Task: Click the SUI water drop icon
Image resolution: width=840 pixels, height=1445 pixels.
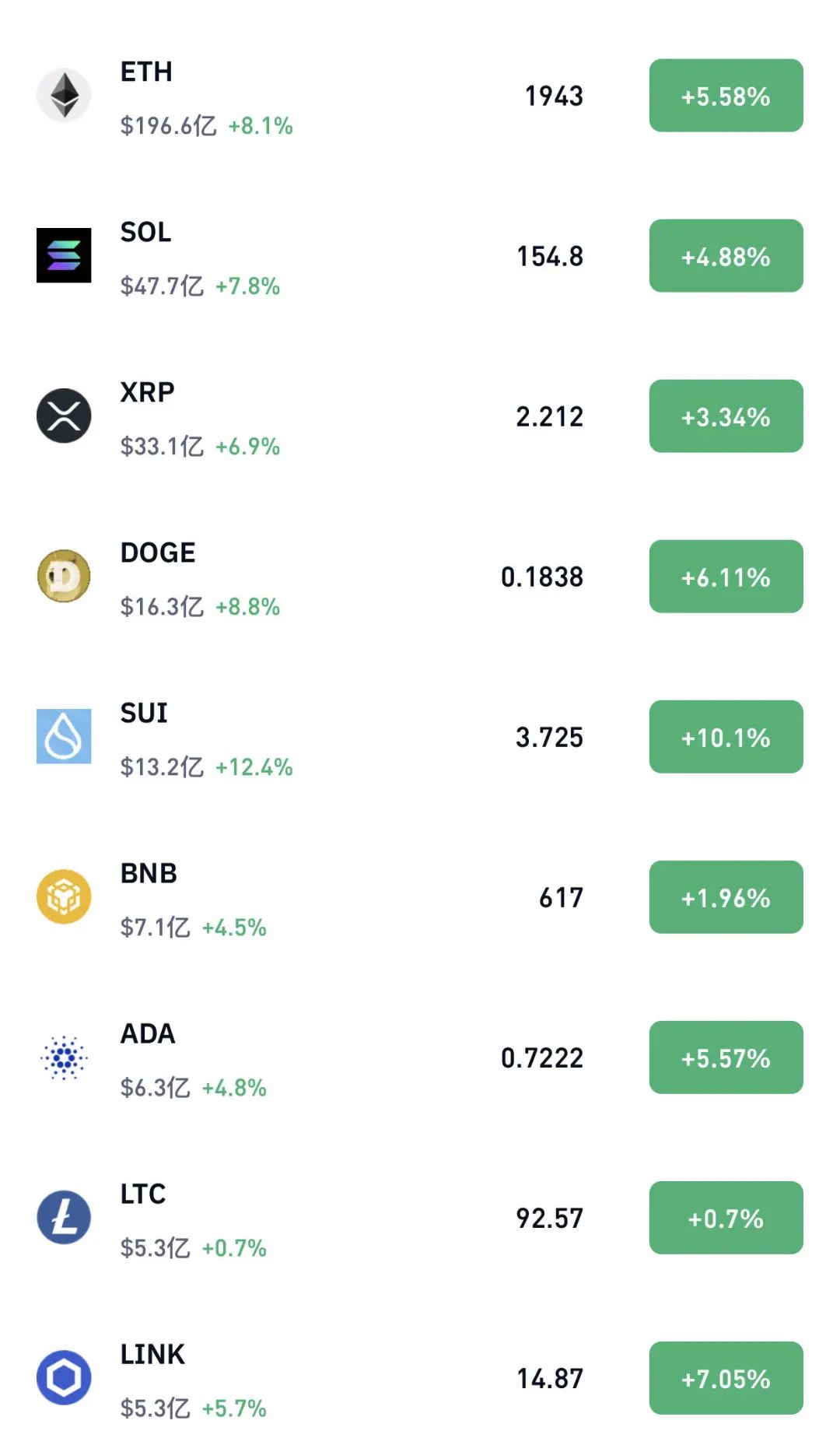Action: [64, 736]
